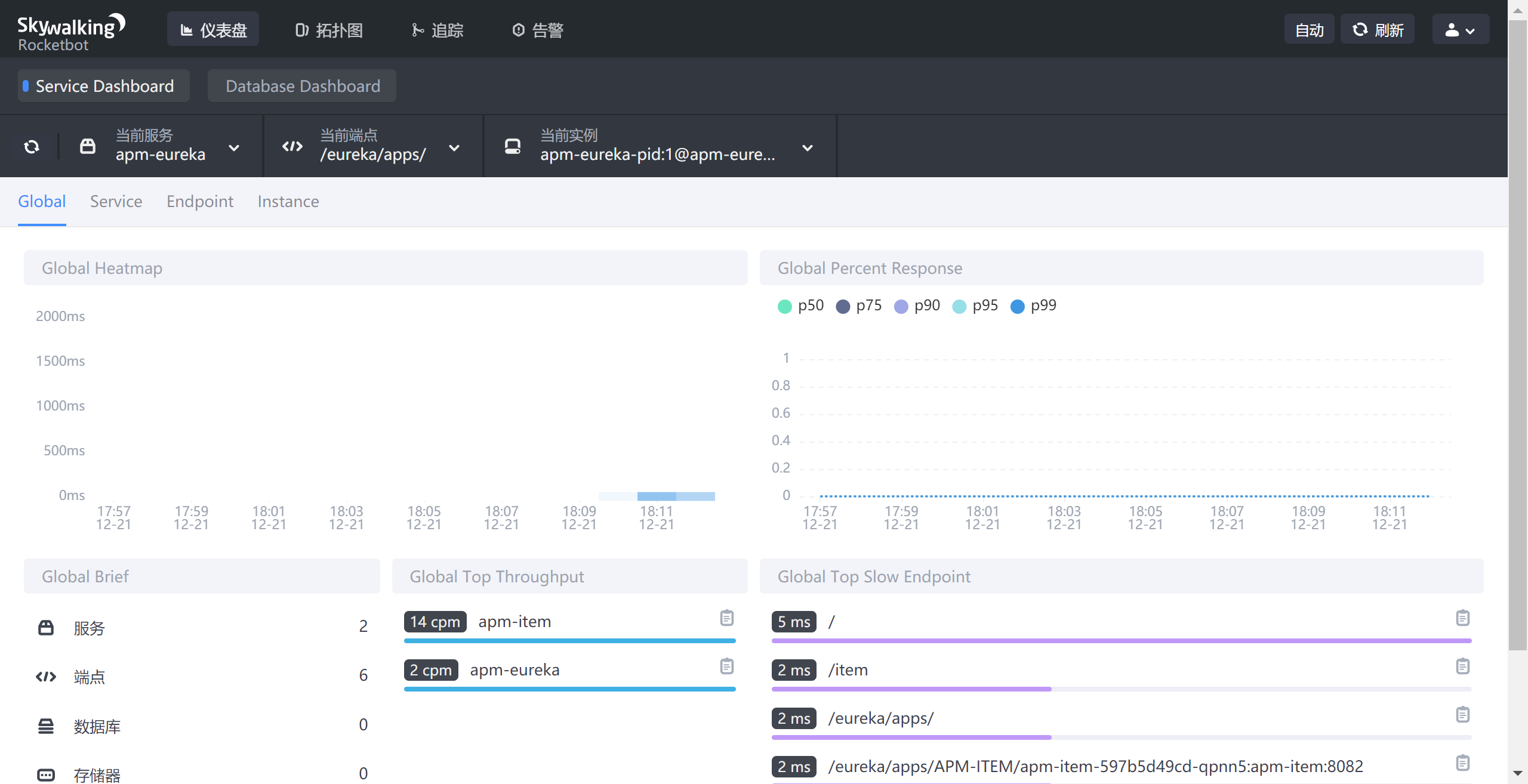The width and height of the screenshot is (1528, 784).
Task: Toggle the p90 legend color dot
Action: [901, 307]
